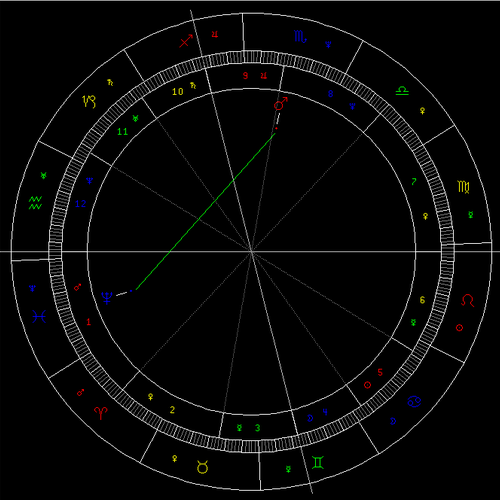This screenshot has width=500, height=500.
Task: Click the Moon glyph below Cancer sign
Action: pos(393,421)
